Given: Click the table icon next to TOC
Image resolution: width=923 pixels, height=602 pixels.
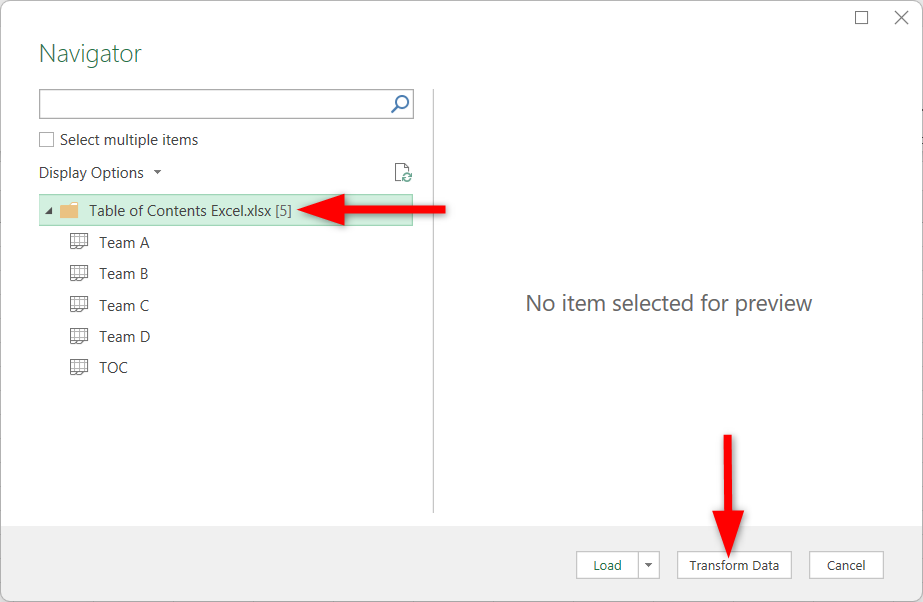Looking at the screenshot, I should pos(78,366).
